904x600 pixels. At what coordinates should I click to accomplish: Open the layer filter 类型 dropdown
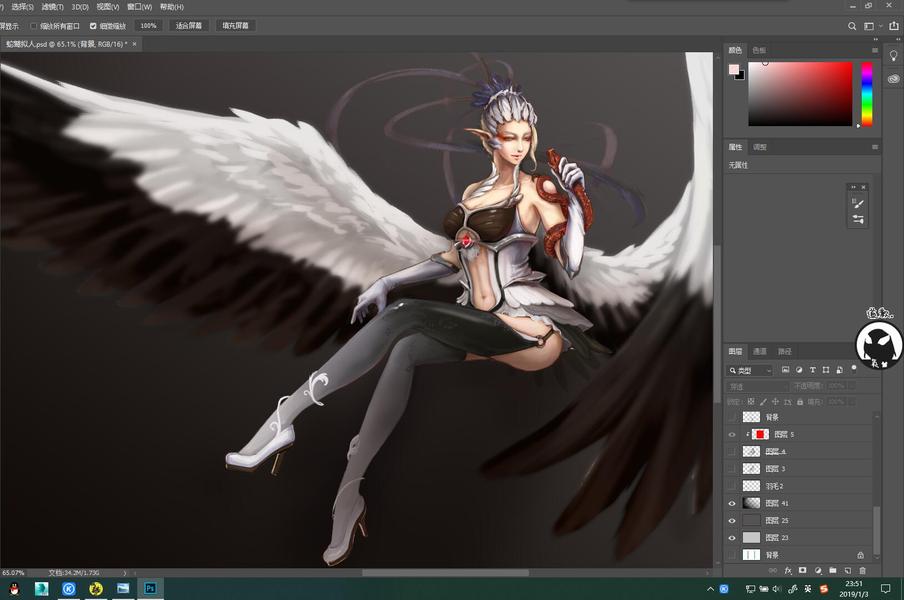coord(749,370)
